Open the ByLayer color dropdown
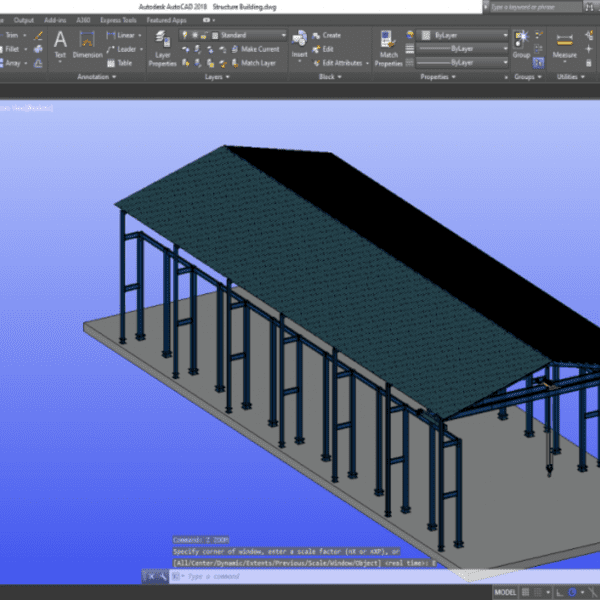This screenshot has width=600, height=600. coord(463,35)
